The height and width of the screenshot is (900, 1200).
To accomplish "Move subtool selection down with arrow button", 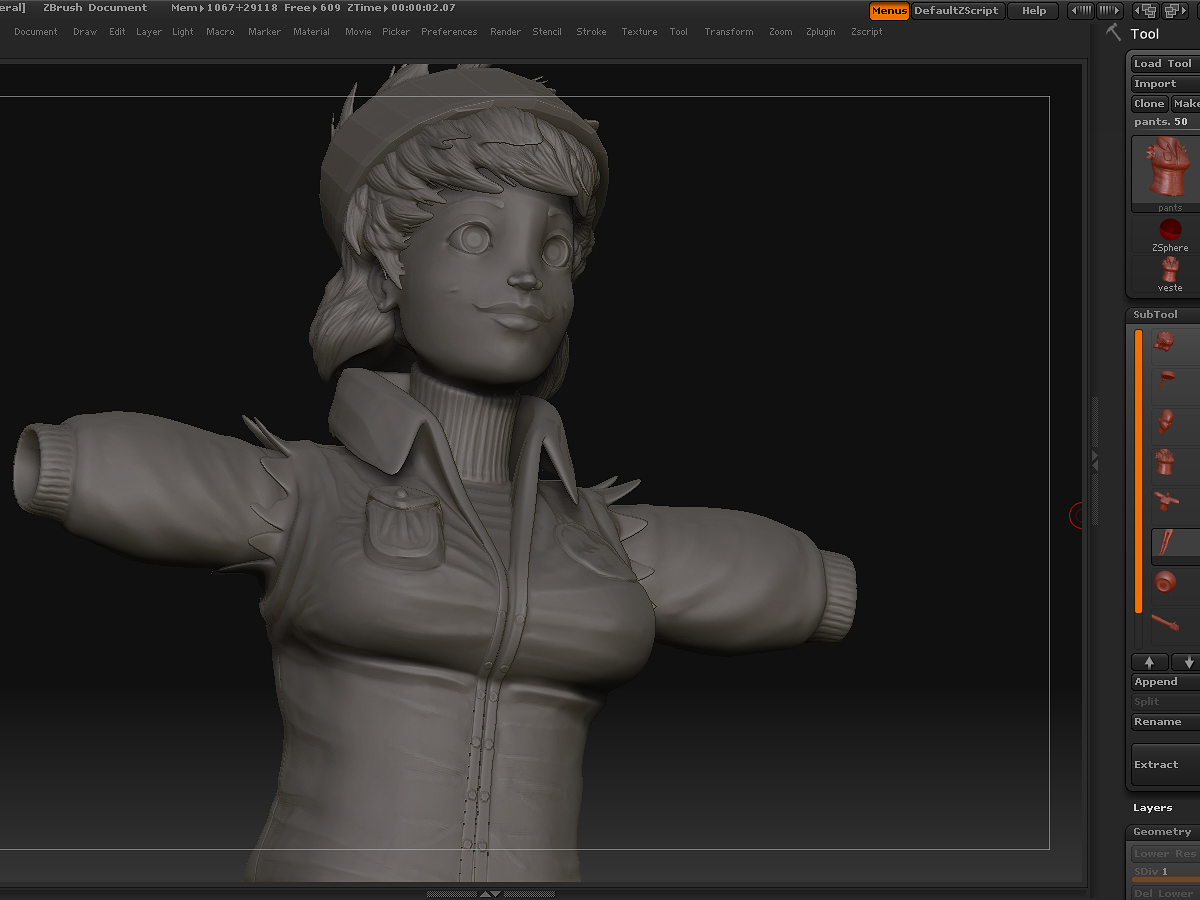I will 1186,662.
